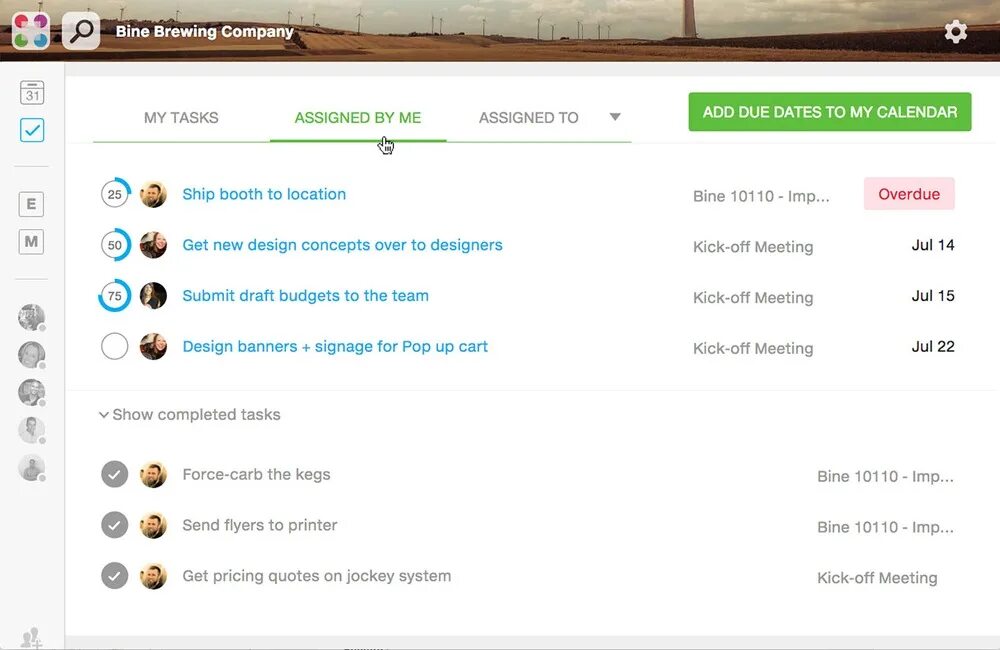
Task: Open the Ship booth to location task
Action: tap(264, 194)
